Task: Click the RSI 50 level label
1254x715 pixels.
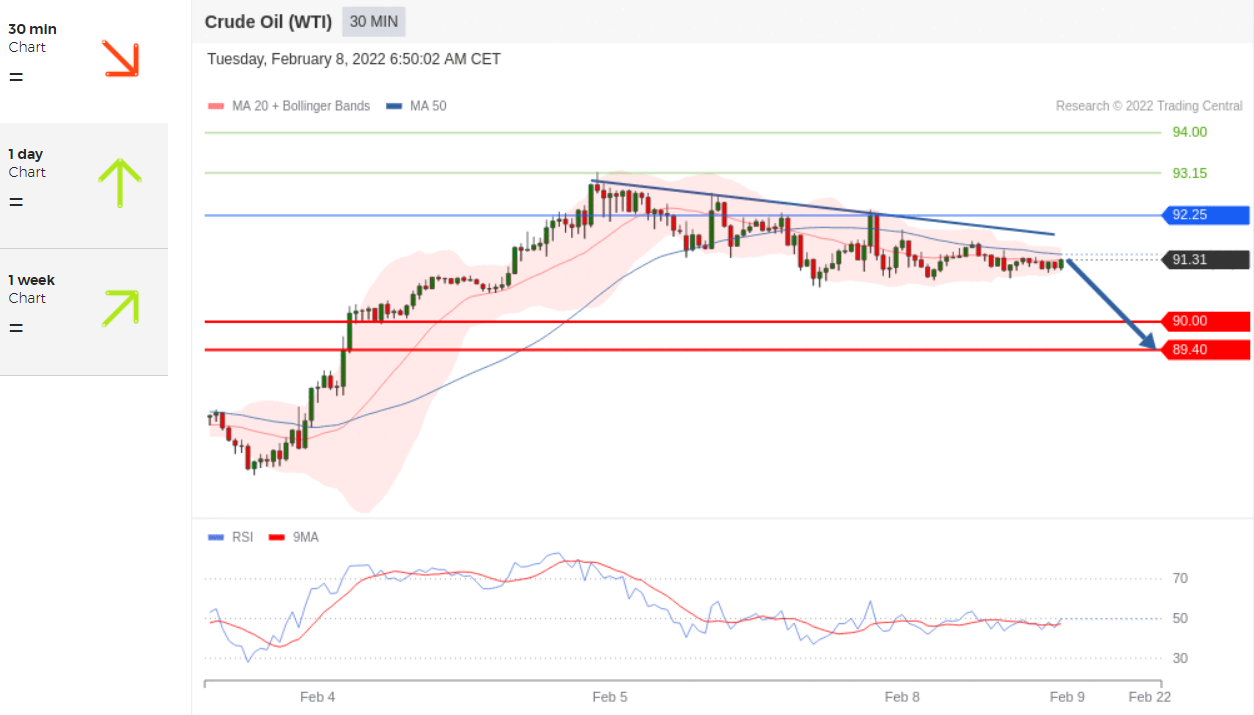Action: click(x=1180, y=618)
